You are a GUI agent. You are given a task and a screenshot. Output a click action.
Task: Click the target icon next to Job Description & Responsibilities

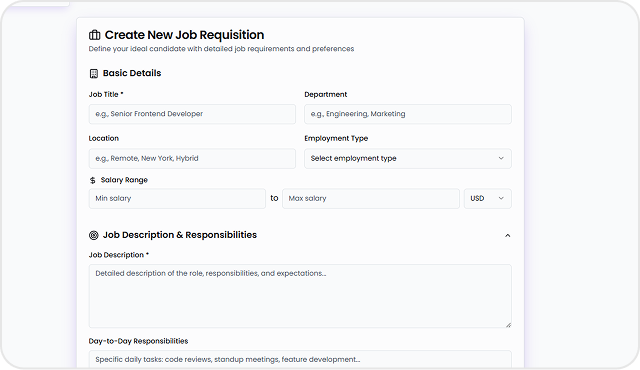click(94, 235)
